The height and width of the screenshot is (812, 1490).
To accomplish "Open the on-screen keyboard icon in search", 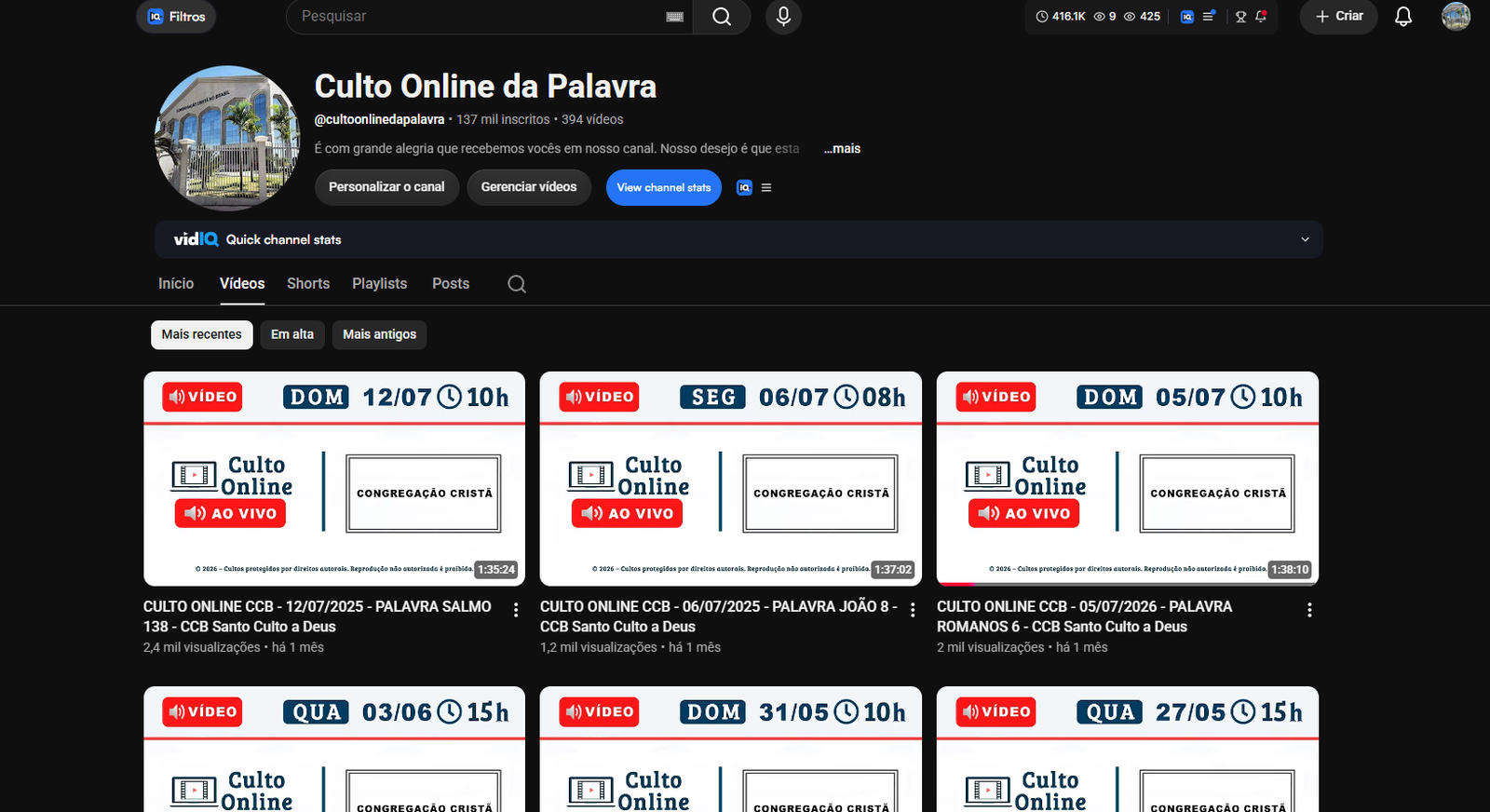I will 675,17.
